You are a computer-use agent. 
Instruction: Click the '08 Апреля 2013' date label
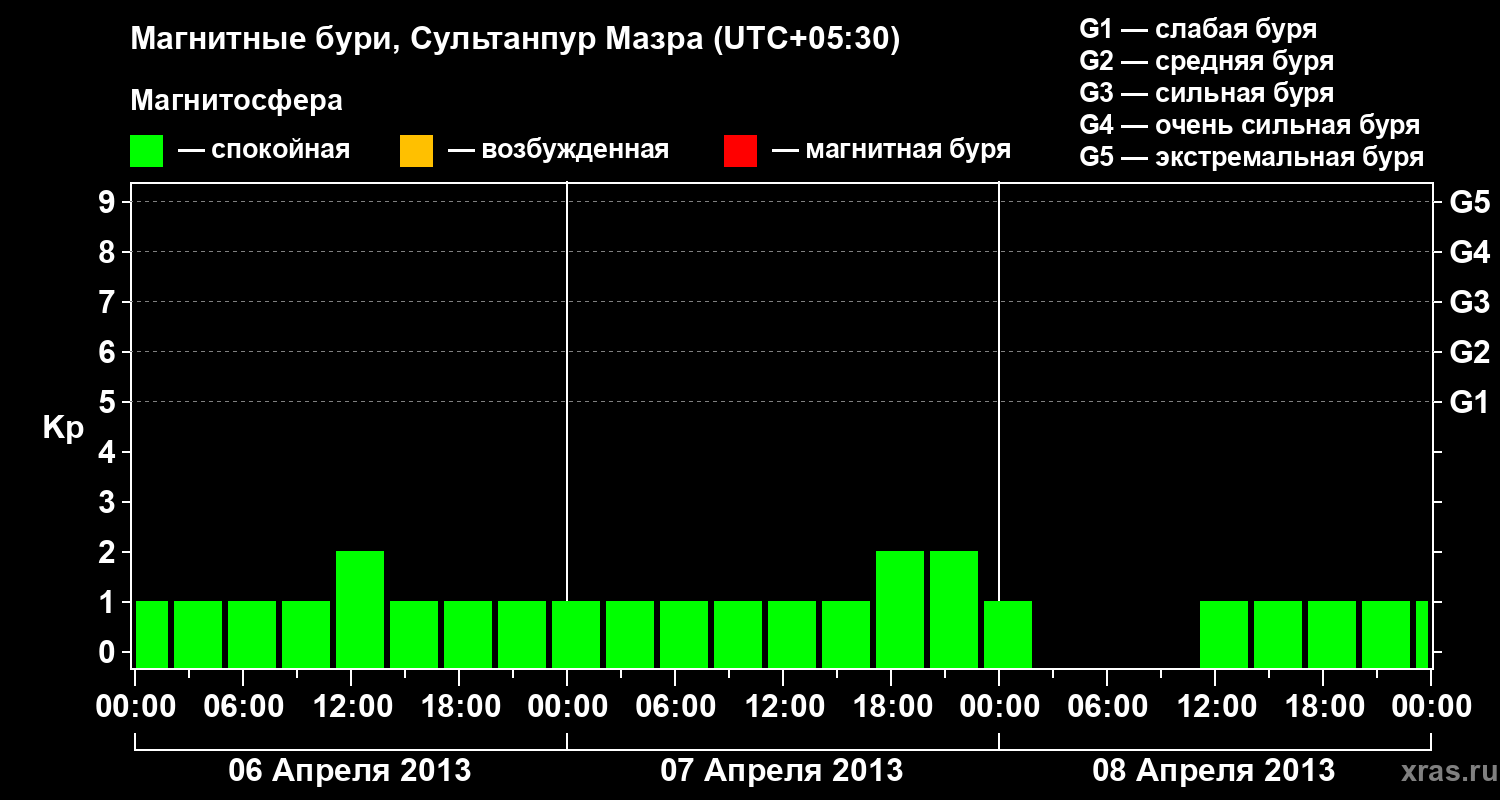(1214, 771)
